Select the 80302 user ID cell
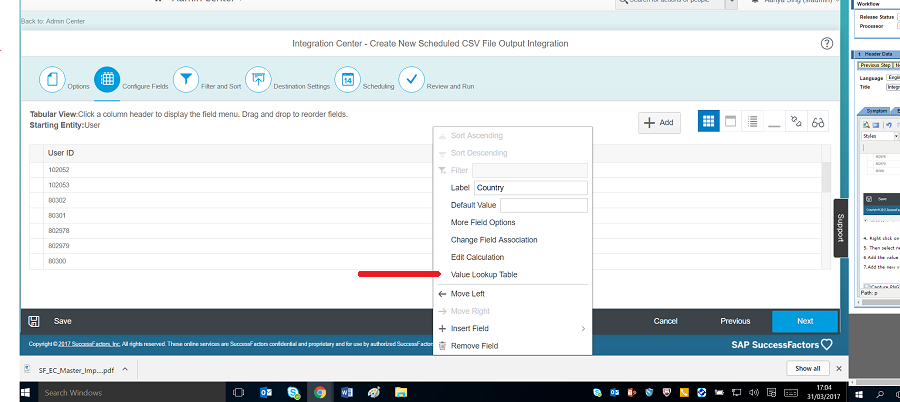Image resolution: width=900 pixels, height=402 pixels. click(57, 200)
